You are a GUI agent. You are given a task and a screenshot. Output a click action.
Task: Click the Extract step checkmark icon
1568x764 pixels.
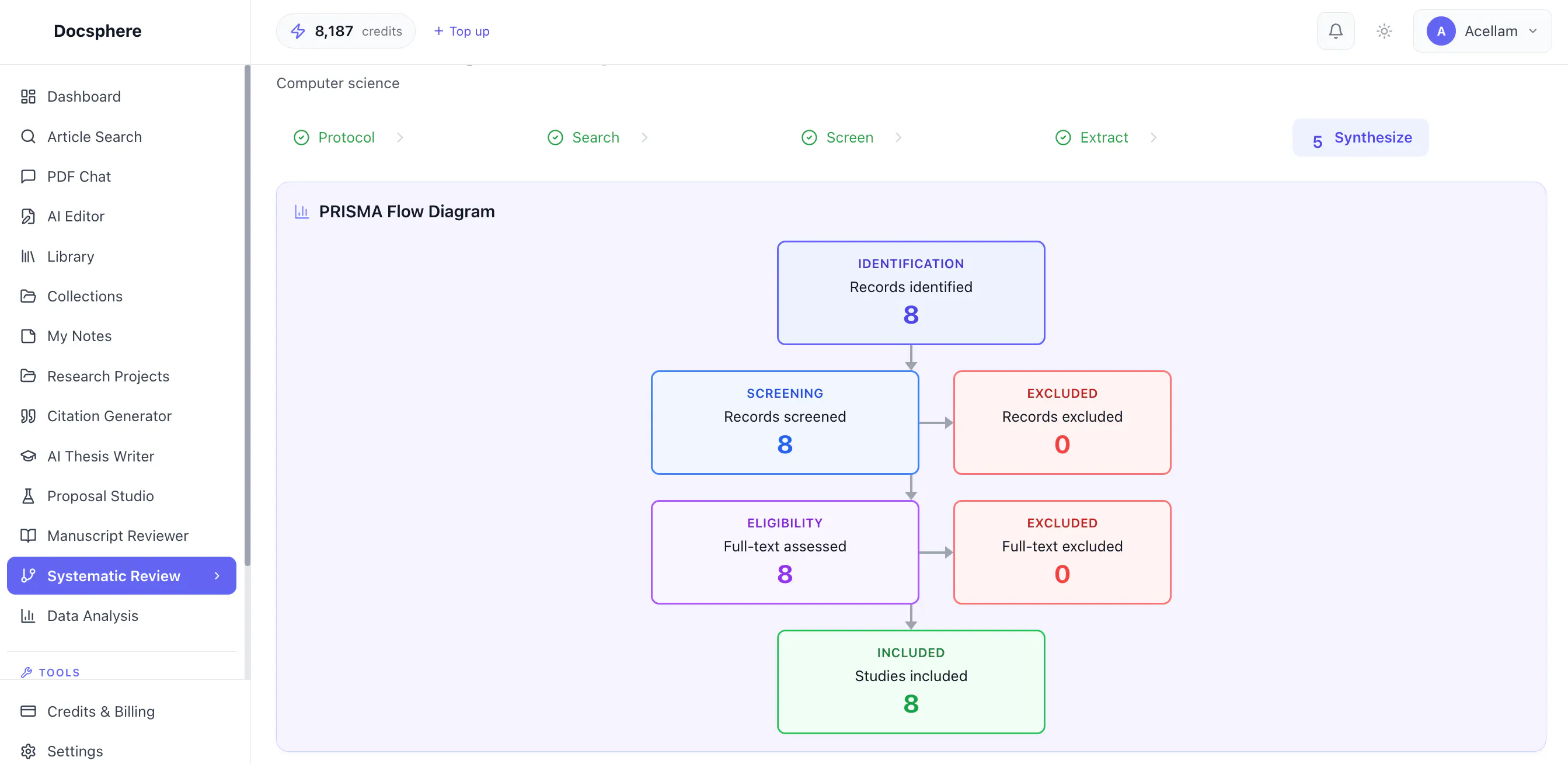point(1063,138)
